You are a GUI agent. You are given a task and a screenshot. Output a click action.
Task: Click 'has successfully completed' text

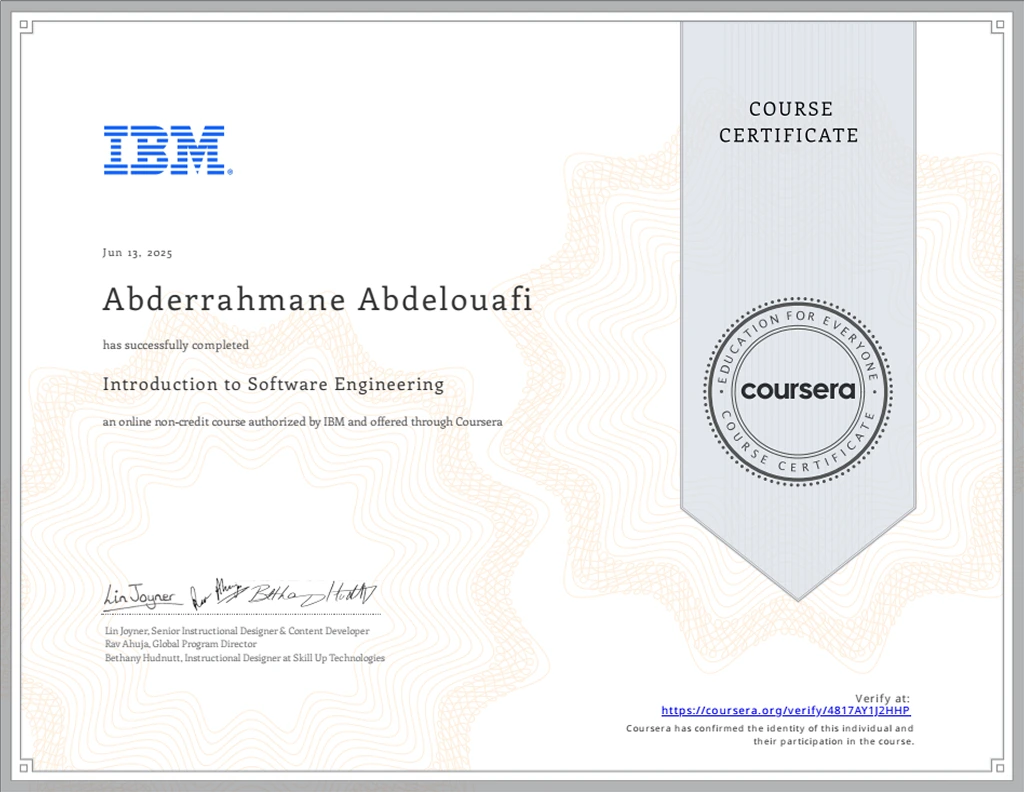pyautogui.click(x=176, y=345)
